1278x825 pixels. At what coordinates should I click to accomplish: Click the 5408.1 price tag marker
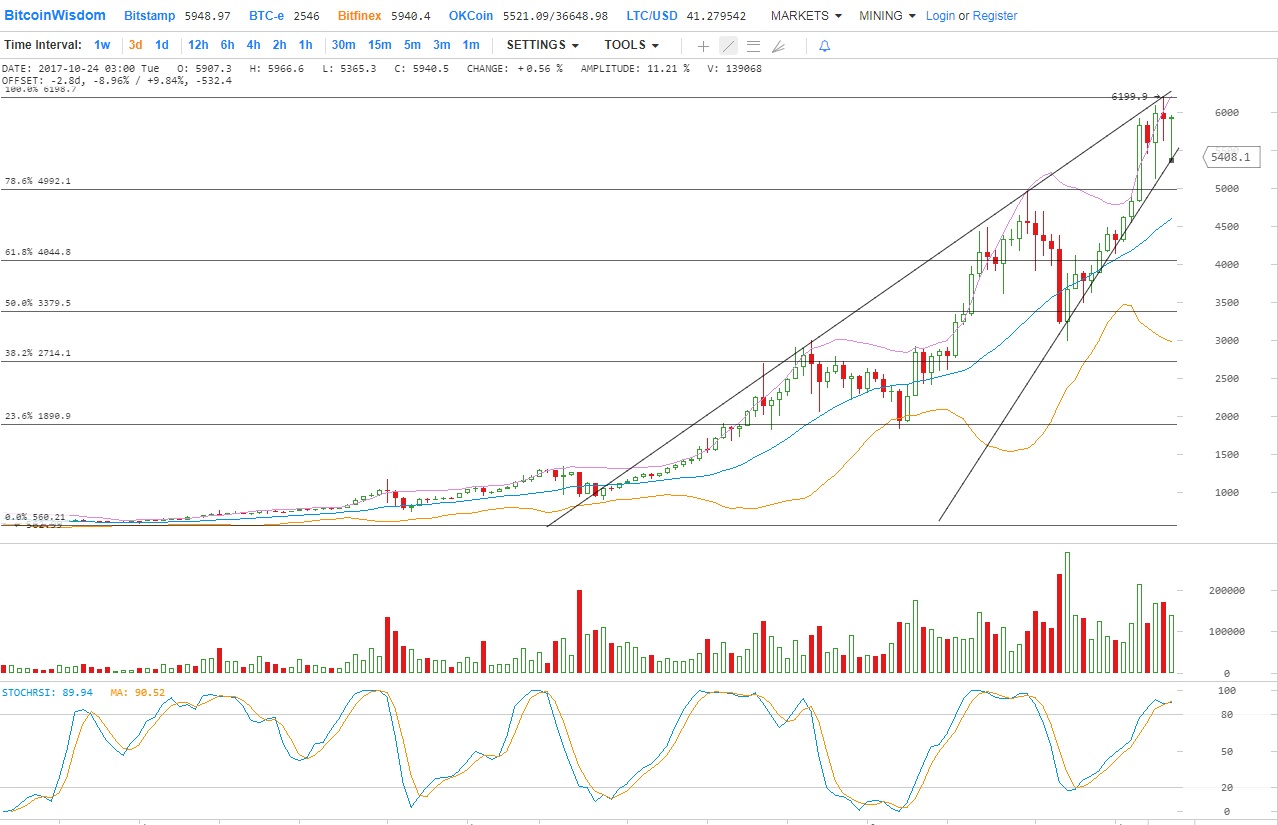1230,157
